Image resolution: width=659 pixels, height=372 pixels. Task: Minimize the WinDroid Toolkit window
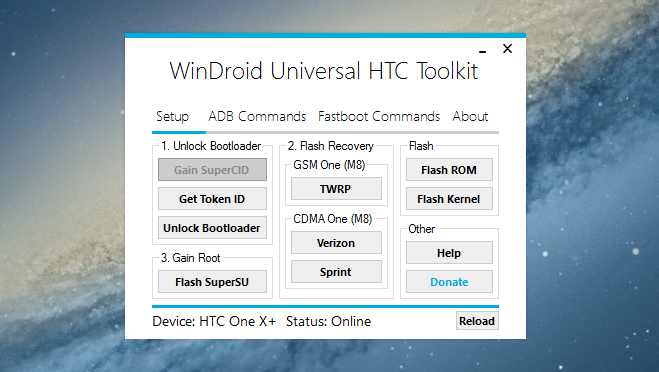coord(482,51)
